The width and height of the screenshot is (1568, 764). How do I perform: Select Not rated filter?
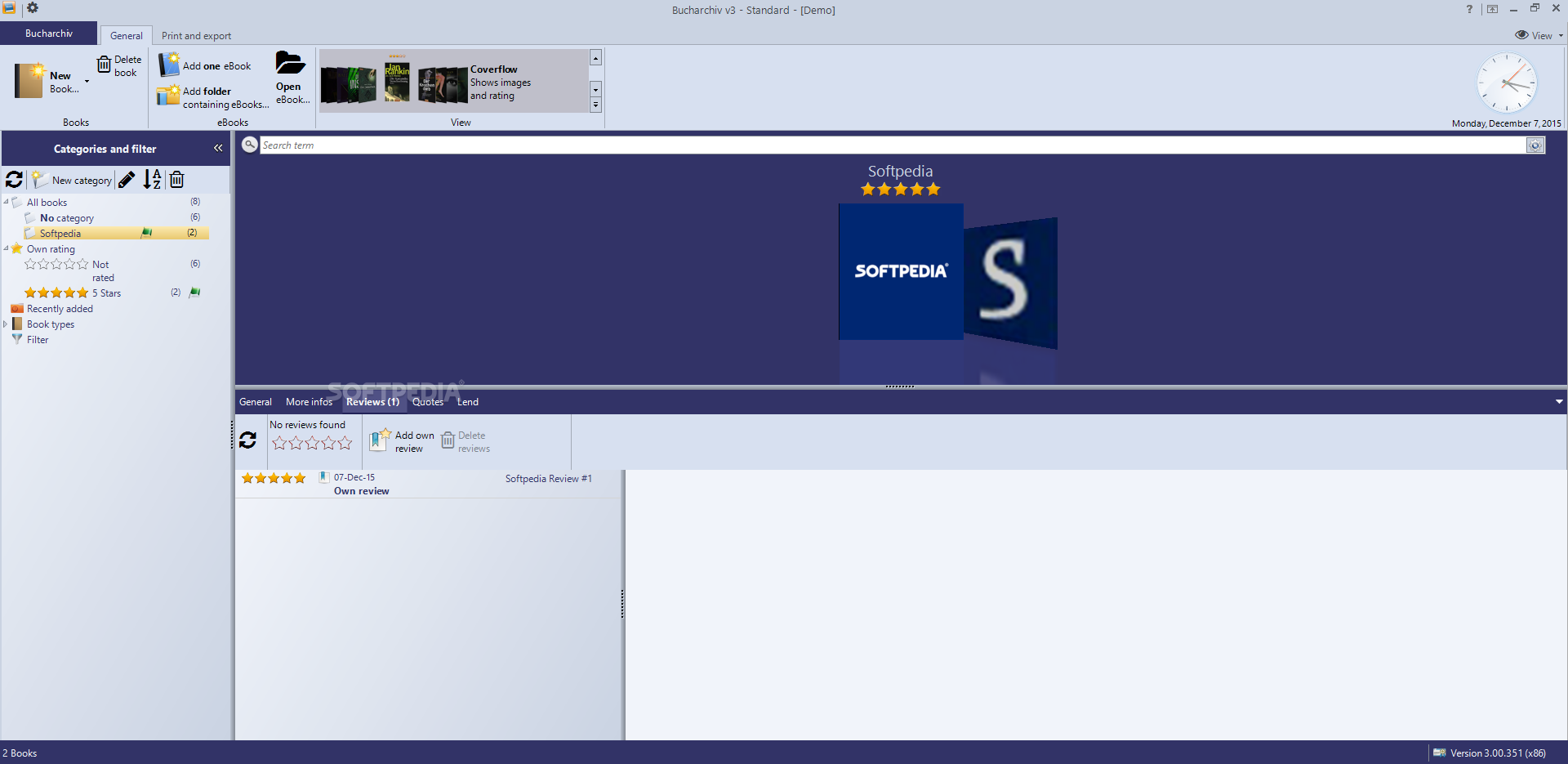point(70,270)
